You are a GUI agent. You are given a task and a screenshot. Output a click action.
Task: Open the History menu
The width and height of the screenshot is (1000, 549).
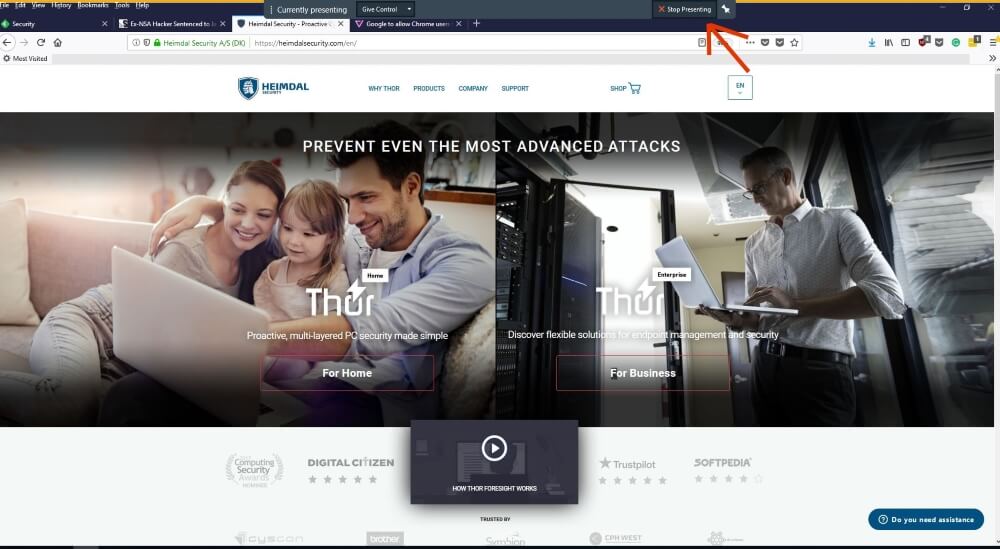[x=61, y=5]
